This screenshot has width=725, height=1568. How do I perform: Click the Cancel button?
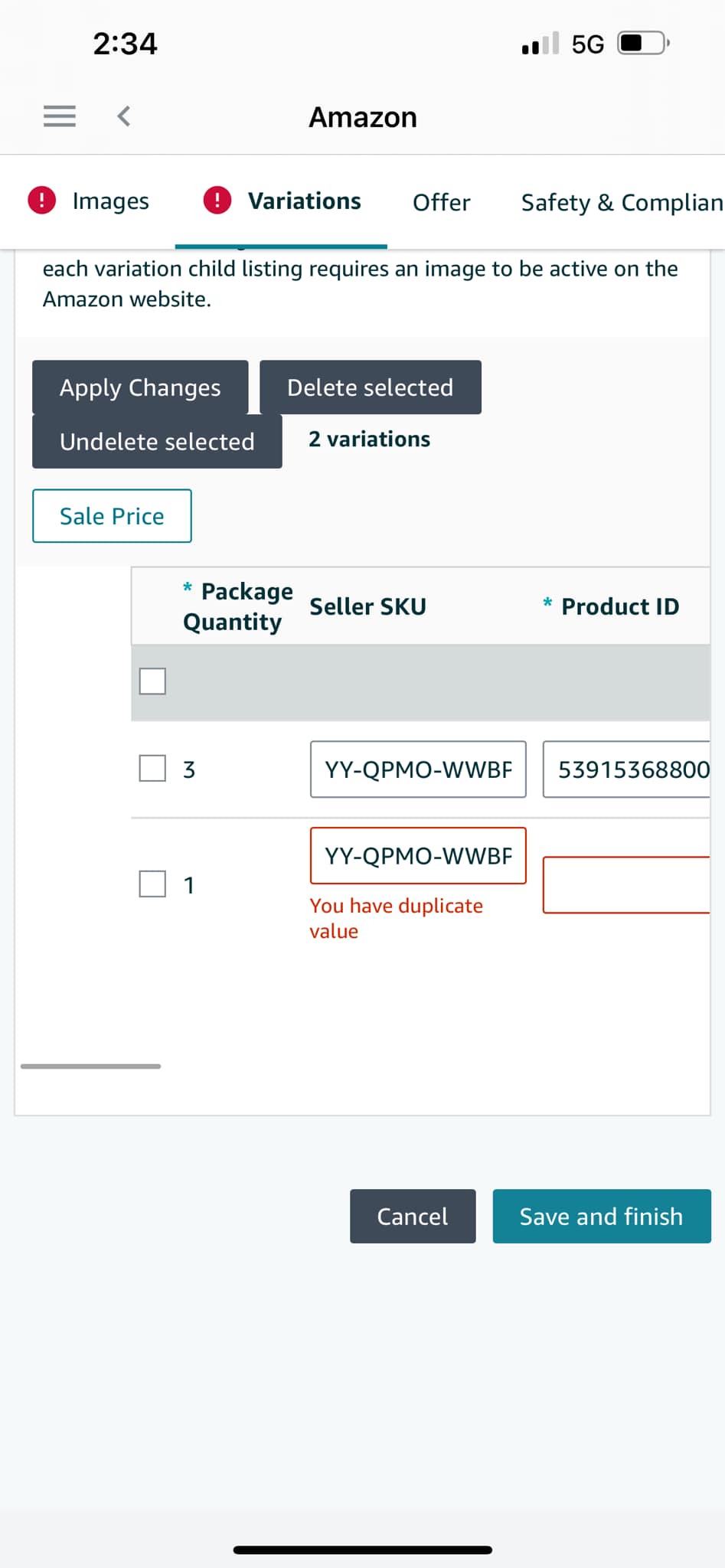413,1217
